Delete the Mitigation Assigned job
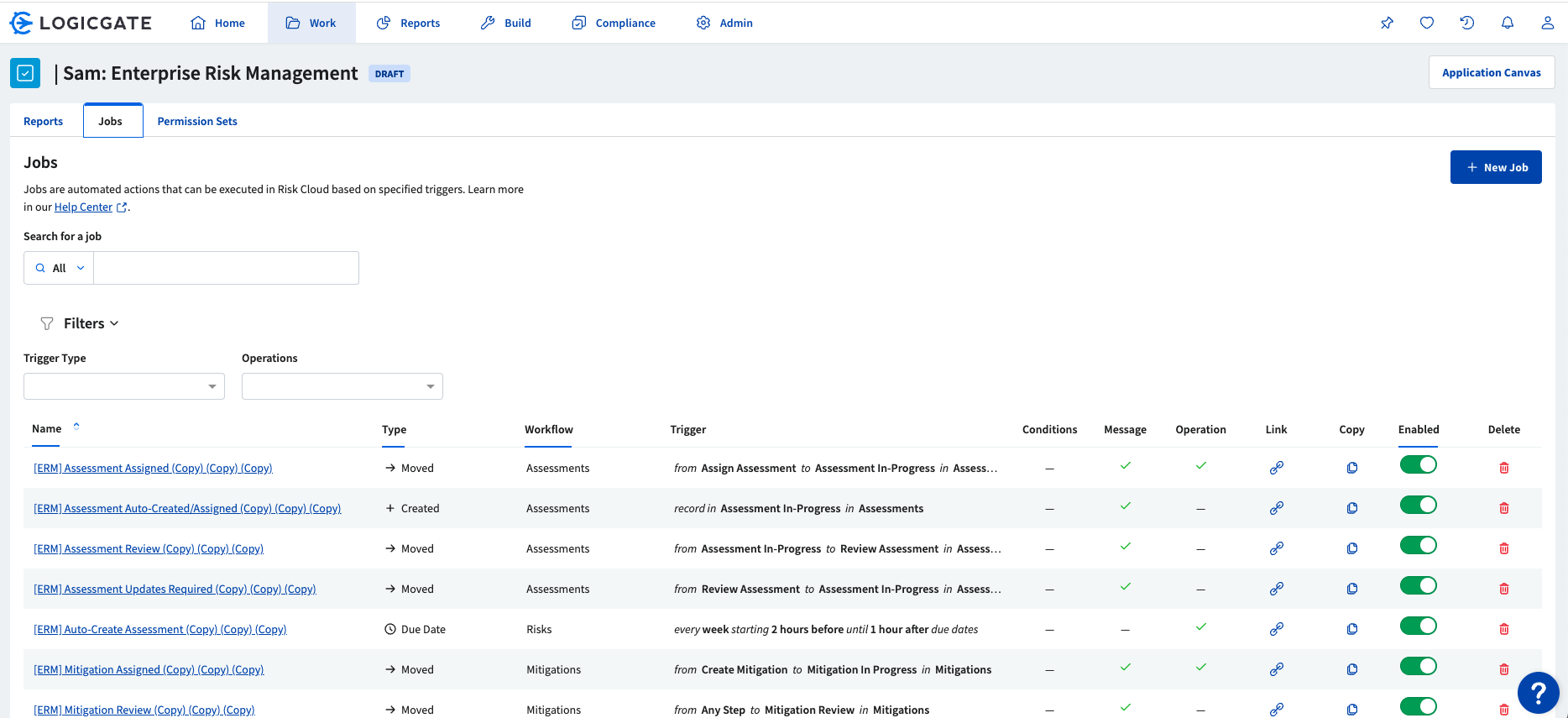This screenshot has height=718, width=1568. click(1504, 669)
